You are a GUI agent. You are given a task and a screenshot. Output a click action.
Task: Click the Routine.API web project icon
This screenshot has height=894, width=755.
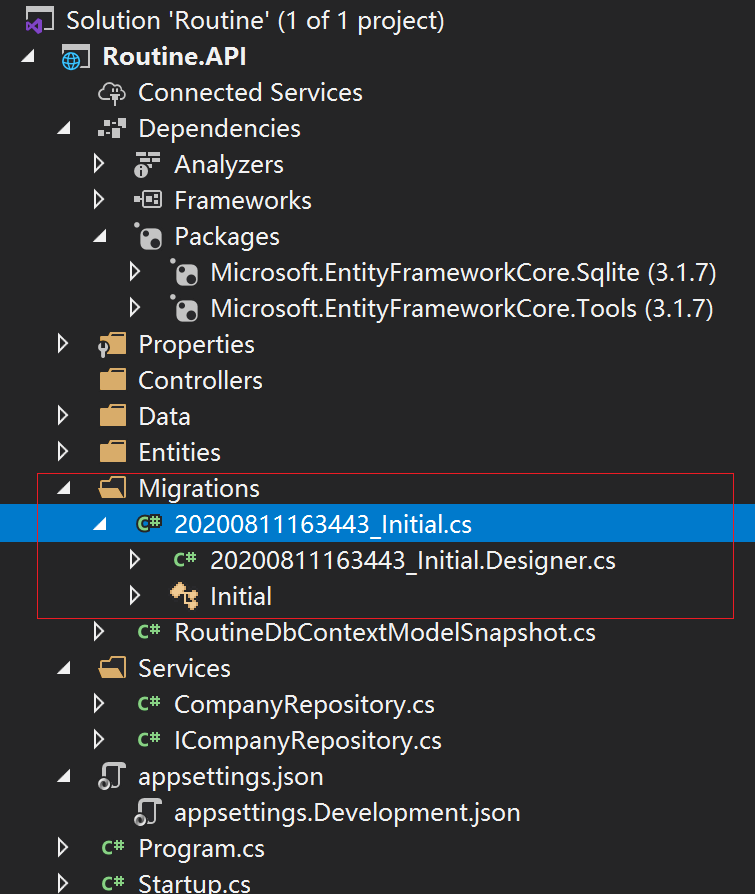[x=76, y=57]
